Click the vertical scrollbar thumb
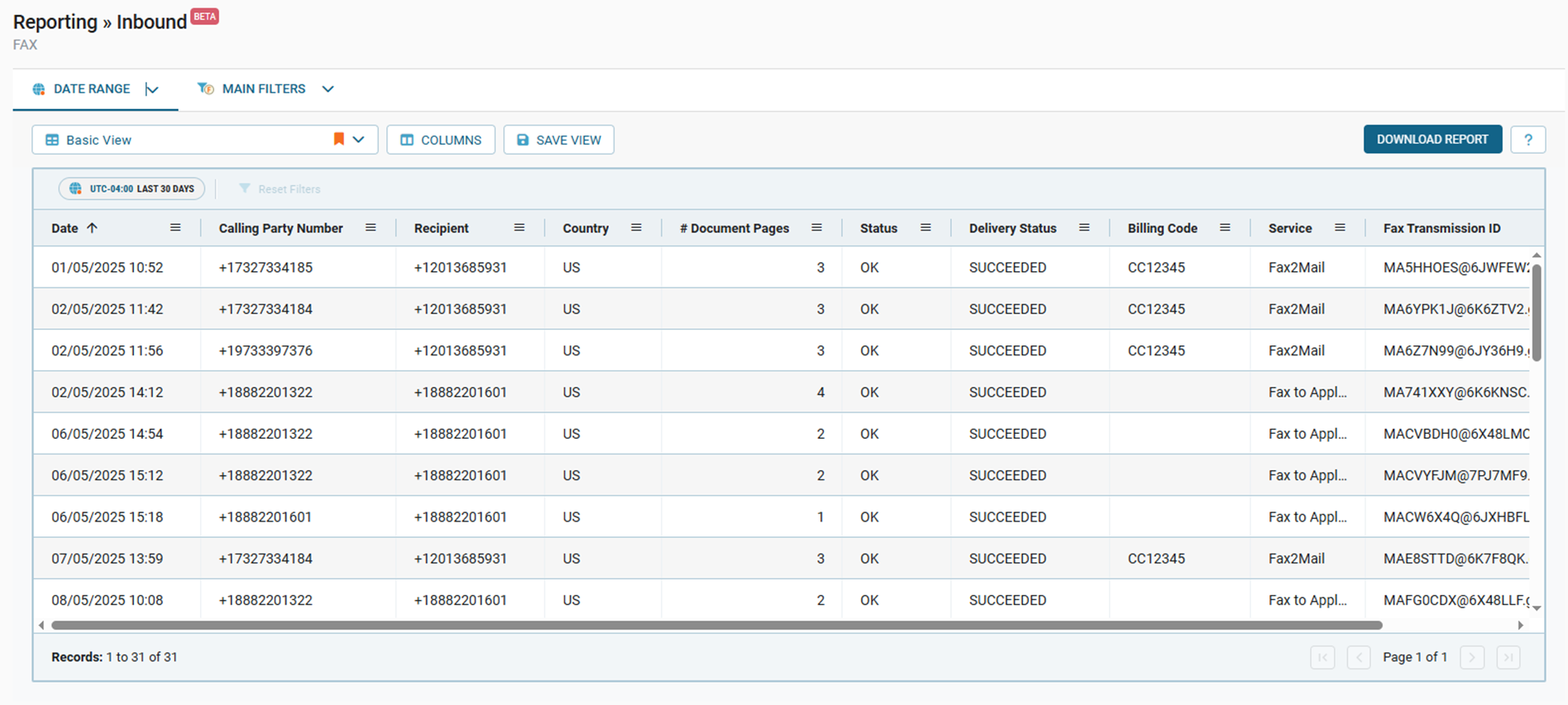Viewport: 1568px width, 705px height. click(x=1537, y=312)
